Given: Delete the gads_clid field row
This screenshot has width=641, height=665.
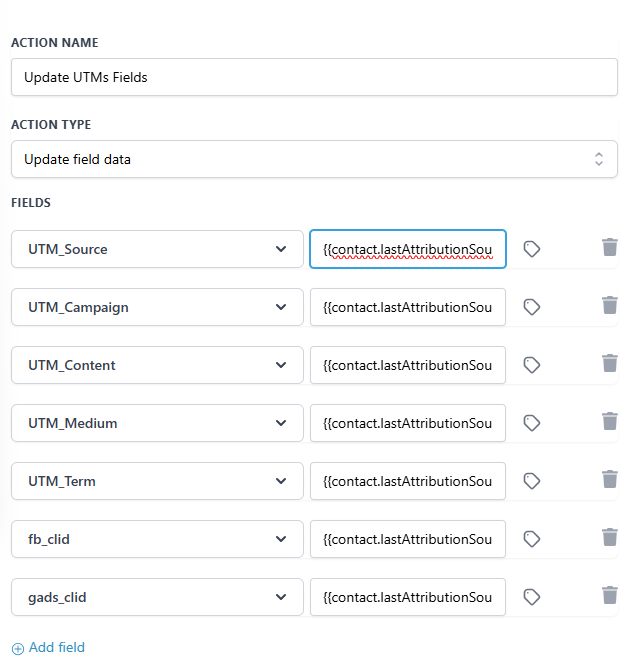Looking at the screenshot, I should [609, 595].
